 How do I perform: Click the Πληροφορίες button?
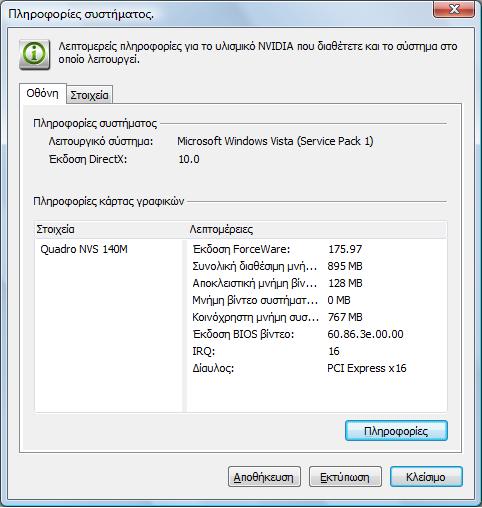396,431
